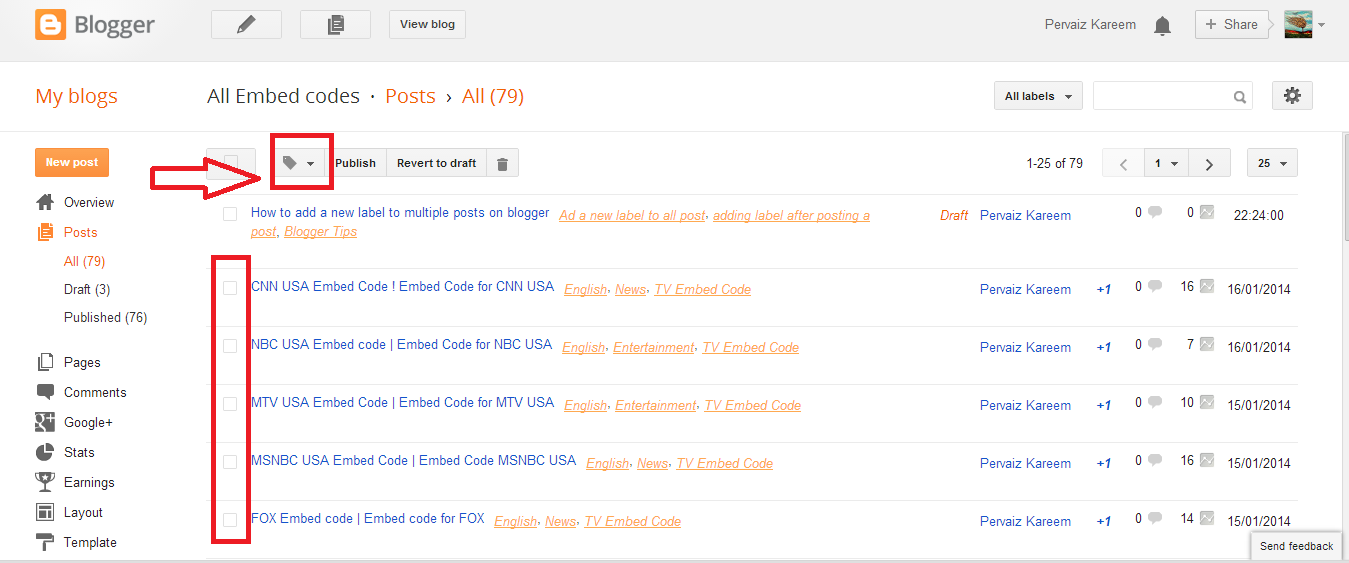The width and height of the screenshot is (1349, 563).
Task: Open Stats in the sidebar
Action: pyautogui.click(x=79, y=452)
